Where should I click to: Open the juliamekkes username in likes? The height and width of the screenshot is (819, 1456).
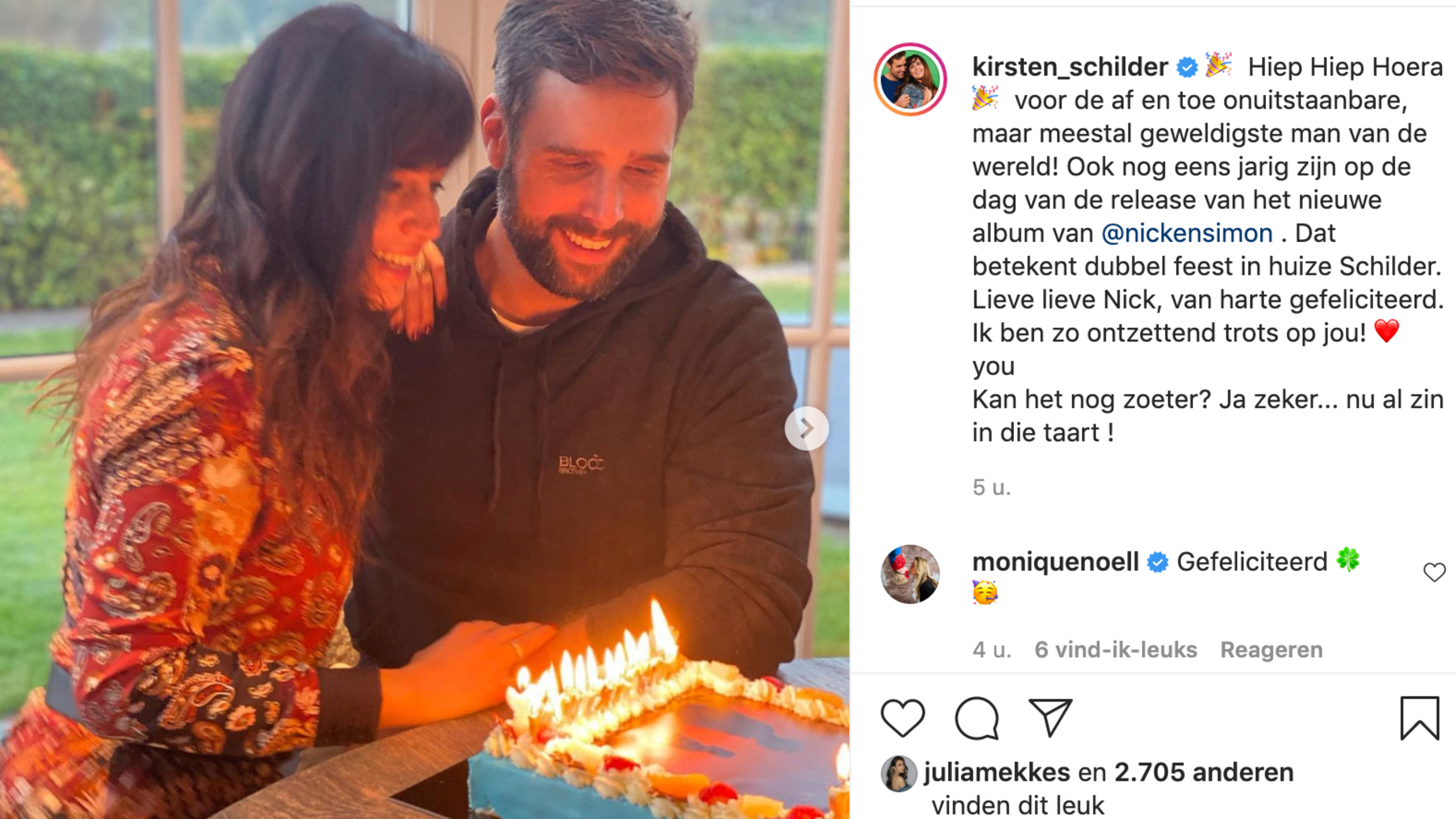(x=997, y=772)
